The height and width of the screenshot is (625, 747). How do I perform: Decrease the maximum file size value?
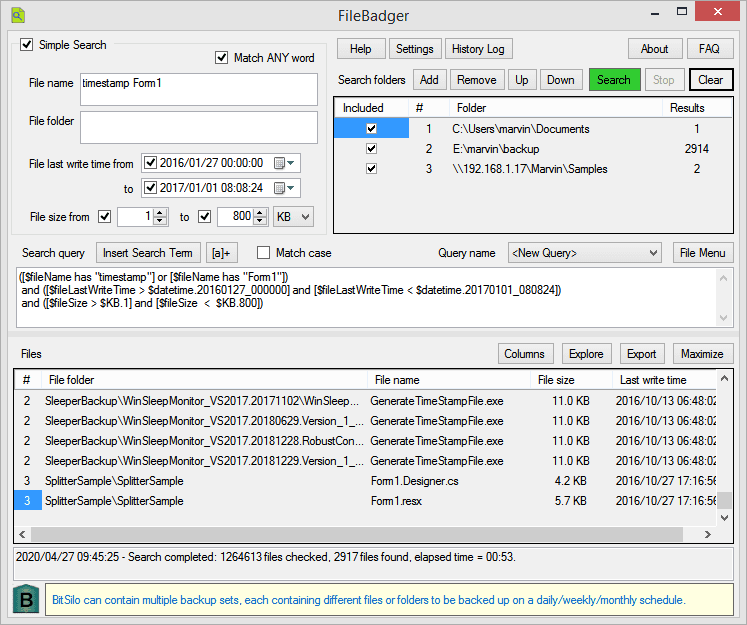(x=261, y=221)
